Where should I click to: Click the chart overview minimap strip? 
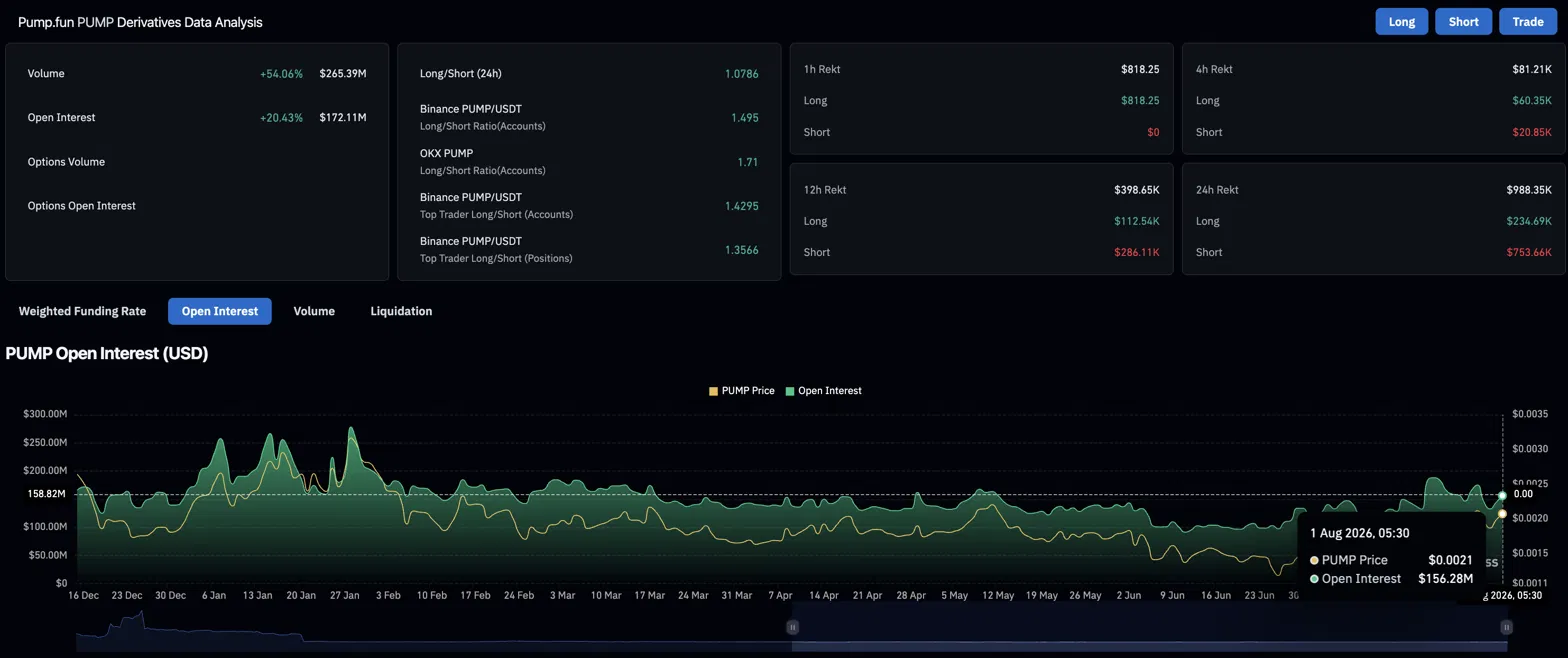[x=790, y=627]
